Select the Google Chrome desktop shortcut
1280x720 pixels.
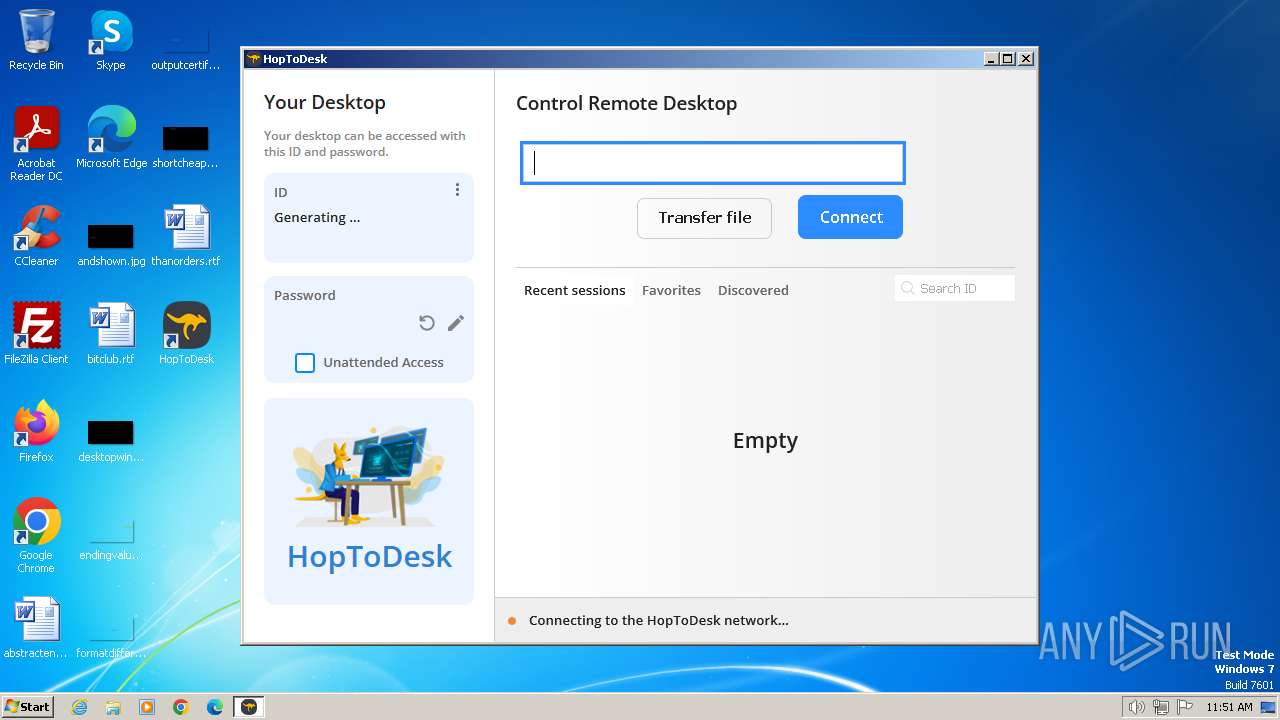(x=36, y=536)
